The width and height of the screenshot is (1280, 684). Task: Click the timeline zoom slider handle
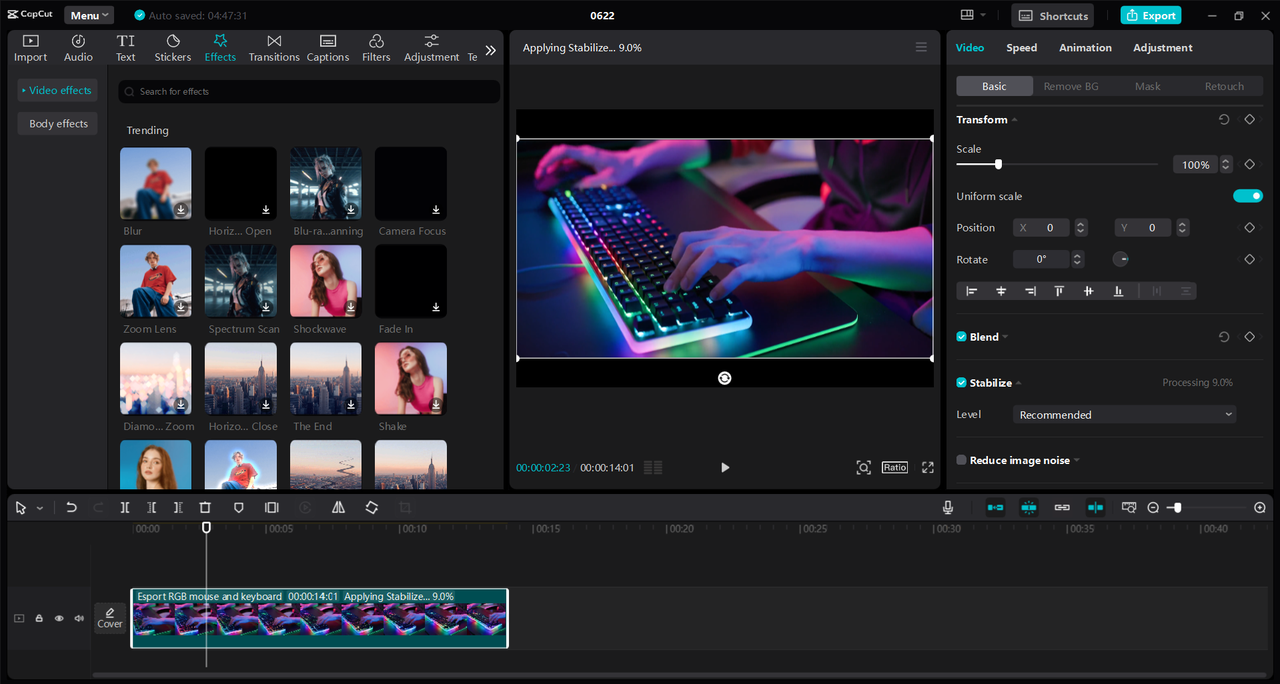pos(1177,508)
